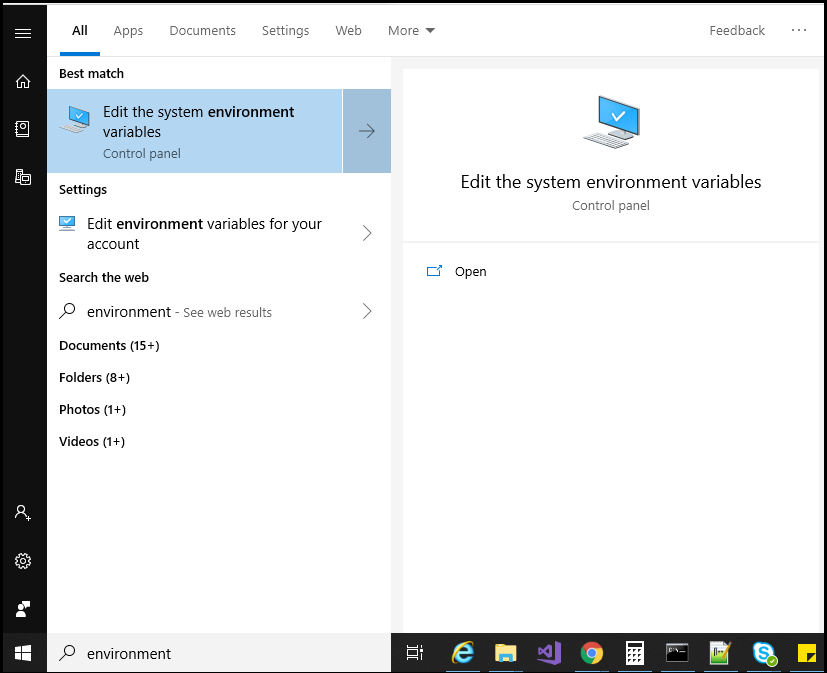Viewport: 827px width, 673px height.
Task: Expand the More dropdown
Action: pyautogui.click(x=411, y=31)
